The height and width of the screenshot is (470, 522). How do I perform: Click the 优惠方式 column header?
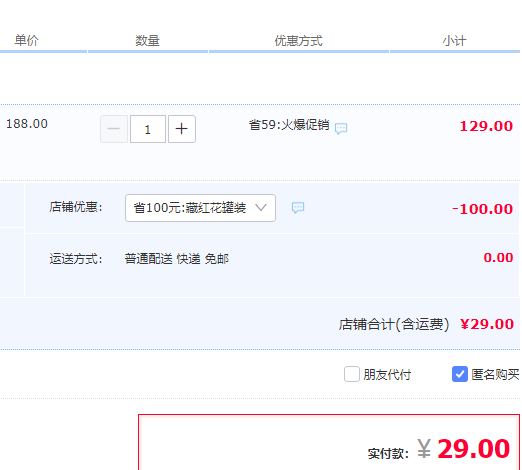[x=298, y=41]
